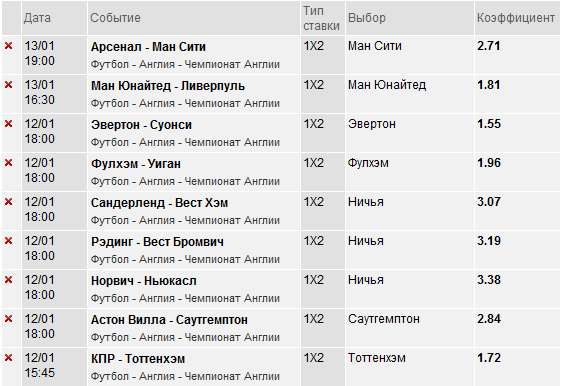Select the Дата column header

(37, 18)
